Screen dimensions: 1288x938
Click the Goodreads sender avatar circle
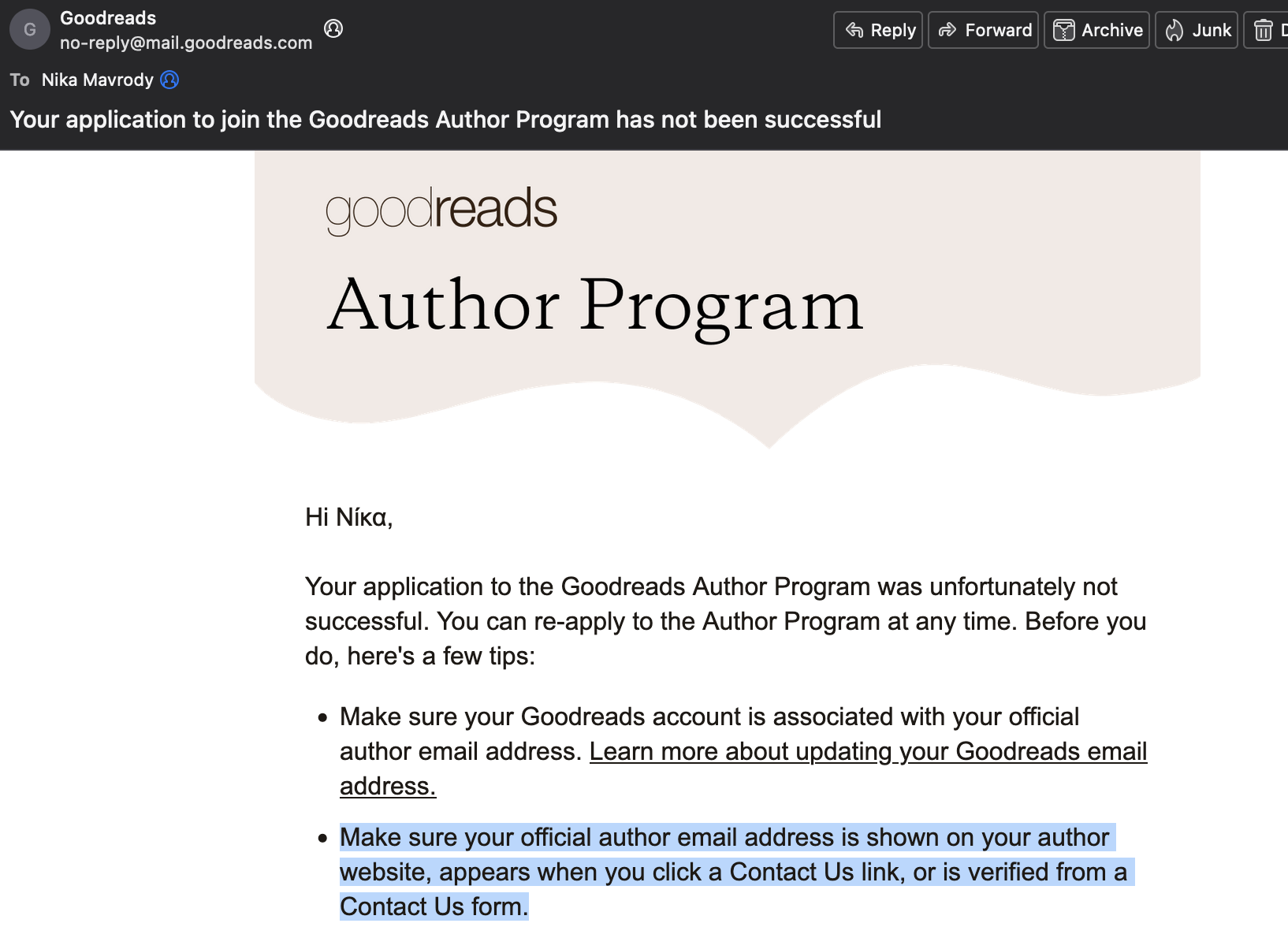point(30,29)
